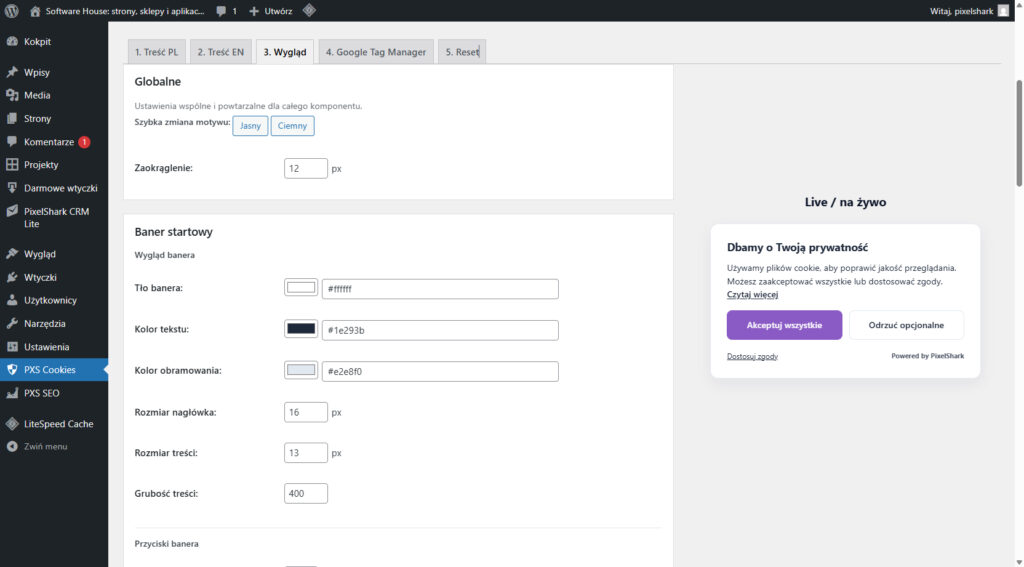Screen dimensions: 1024x567
Task: Click the Czytaj więcej link in preview
Action: 752,295
